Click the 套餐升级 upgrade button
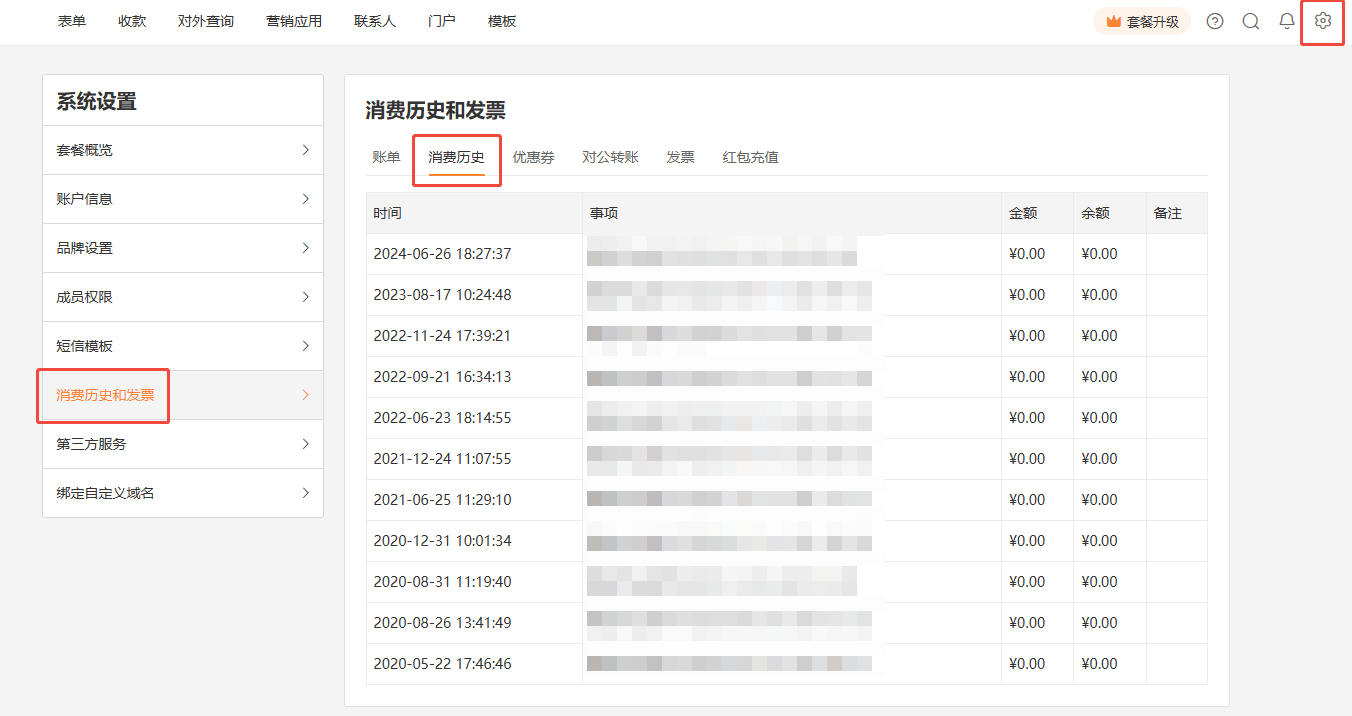Screen dimensions: 1352x716 [1142, 21]
